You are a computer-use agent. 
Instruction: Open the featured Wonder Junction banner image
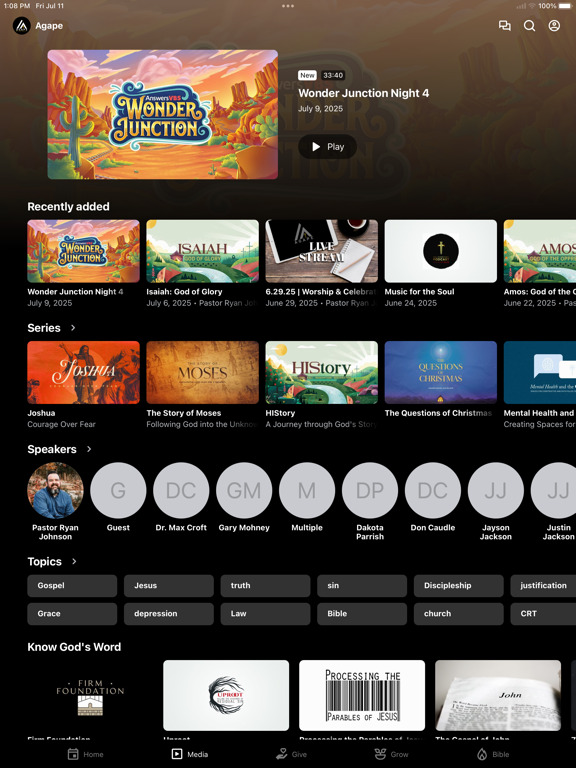point(163,115)
